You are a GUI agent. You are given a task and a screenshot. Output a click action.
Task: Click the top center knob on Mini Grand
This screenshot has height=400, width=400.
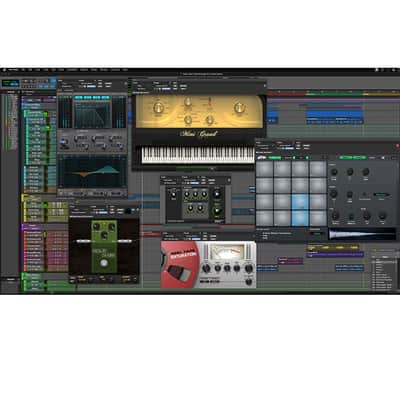click(188, 102)
